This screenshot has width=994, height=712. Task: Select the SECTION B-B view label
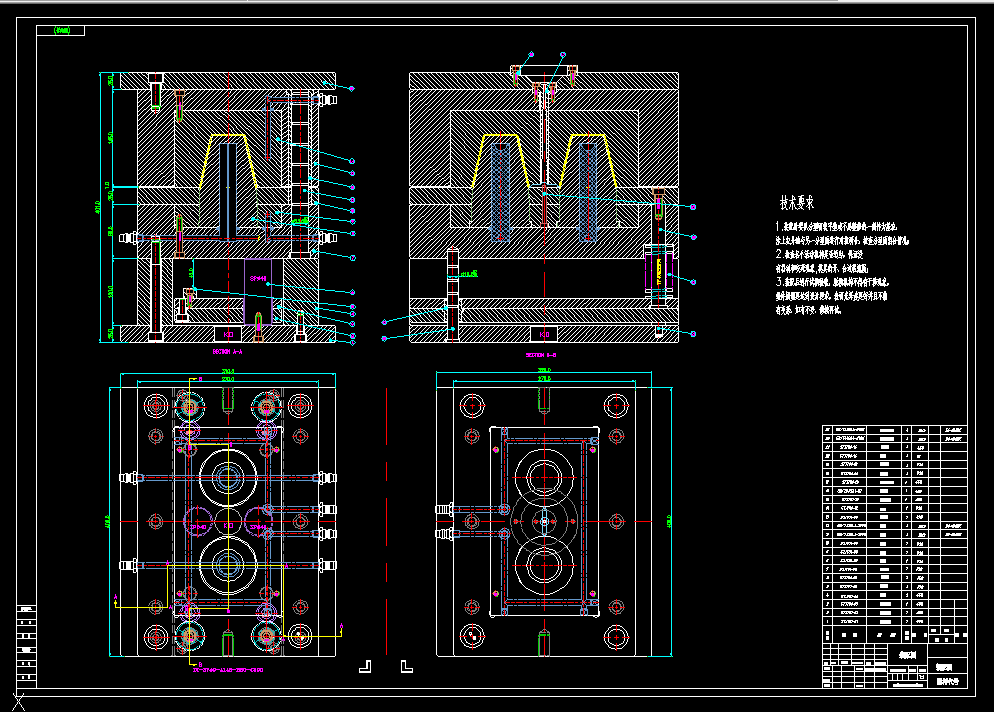coord(541,355)
